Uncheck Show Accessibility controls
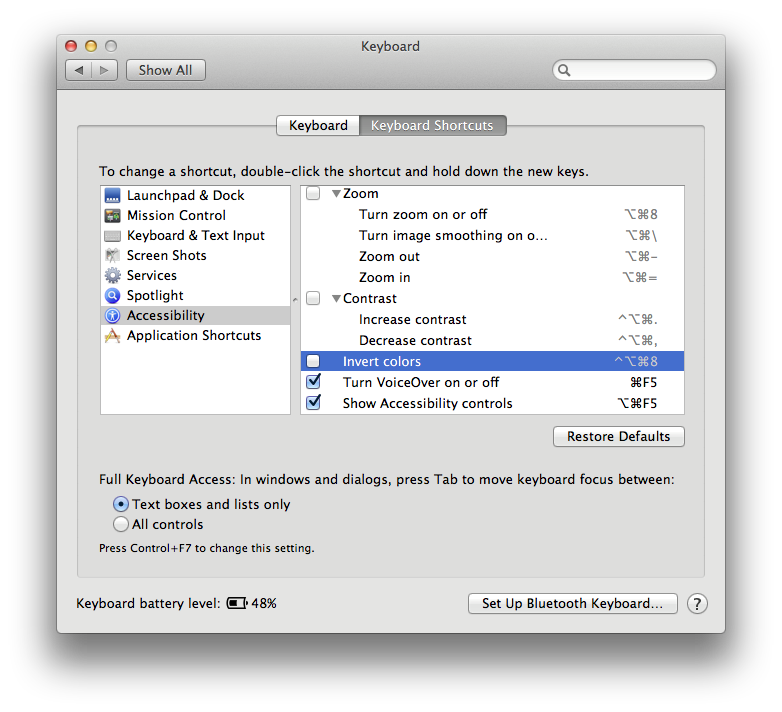 pos(313,403)
